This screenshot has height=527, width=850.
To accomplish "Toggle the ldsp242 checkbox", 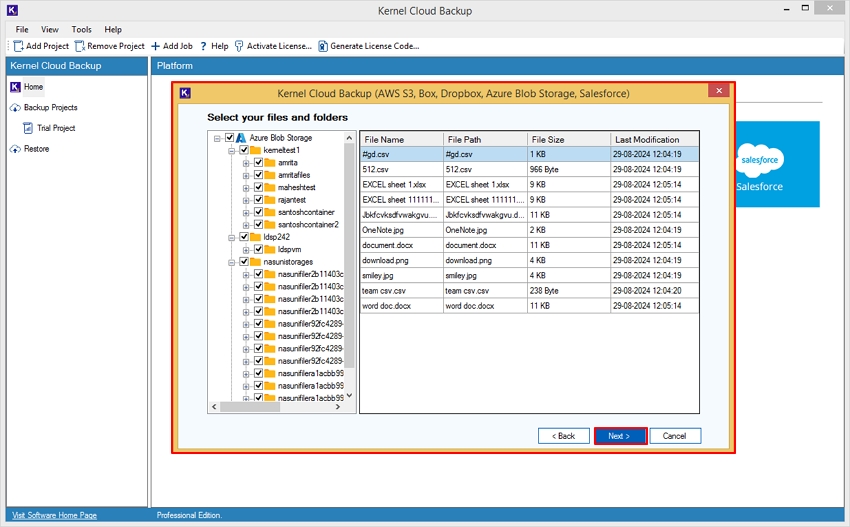I will [x=244, y=237].
